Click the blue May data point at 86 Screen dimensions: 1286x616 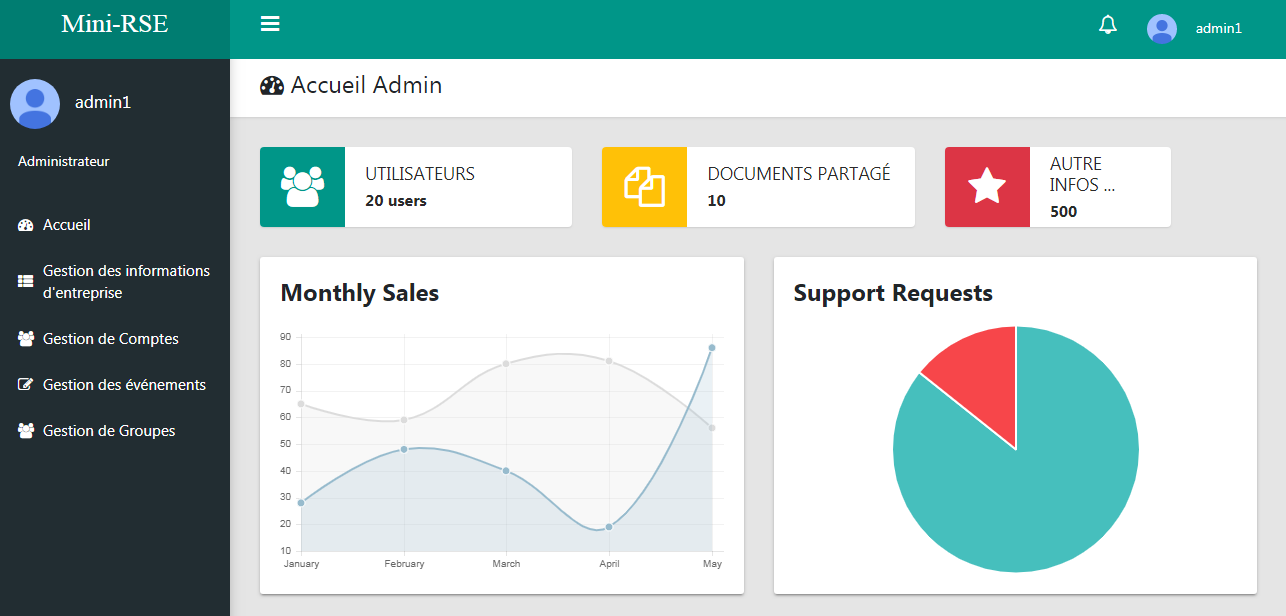click(712, 348)
